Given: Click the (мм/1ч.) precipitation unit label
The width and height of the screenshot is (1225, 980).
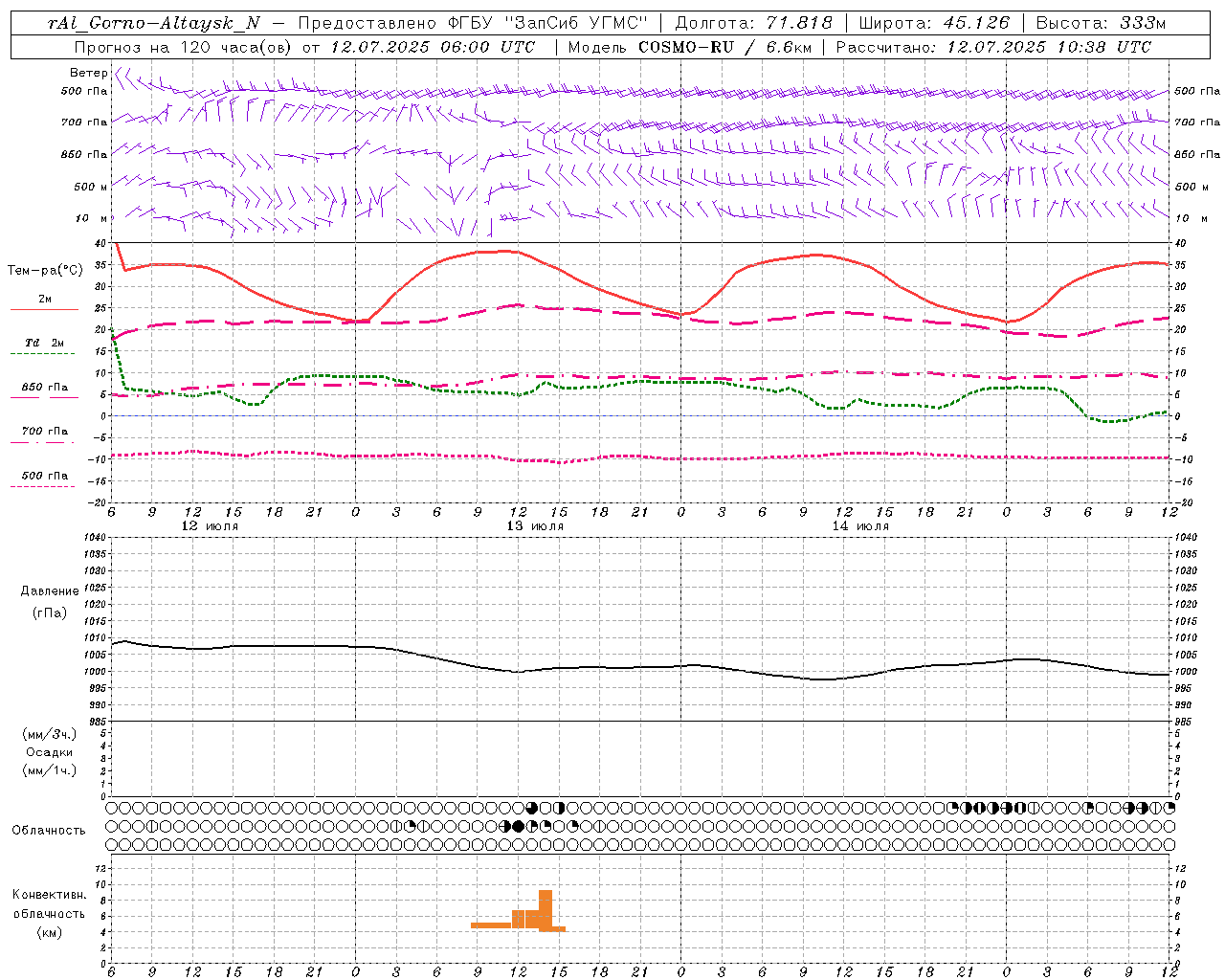Looking at the screenshot, I should 50,770.
